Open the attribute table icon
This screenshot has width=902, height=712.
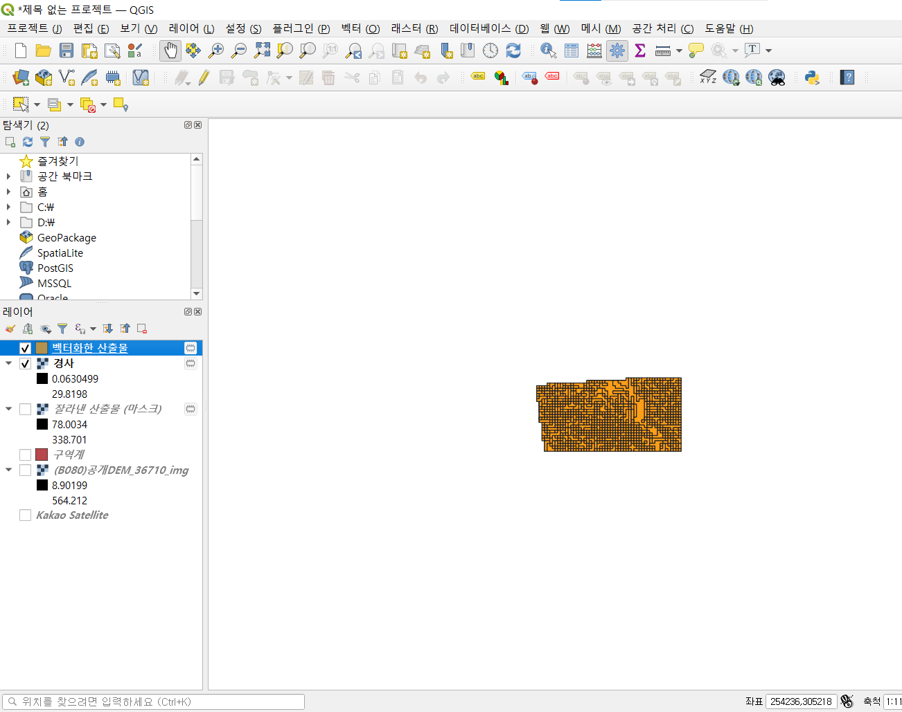tap(571, 51)
